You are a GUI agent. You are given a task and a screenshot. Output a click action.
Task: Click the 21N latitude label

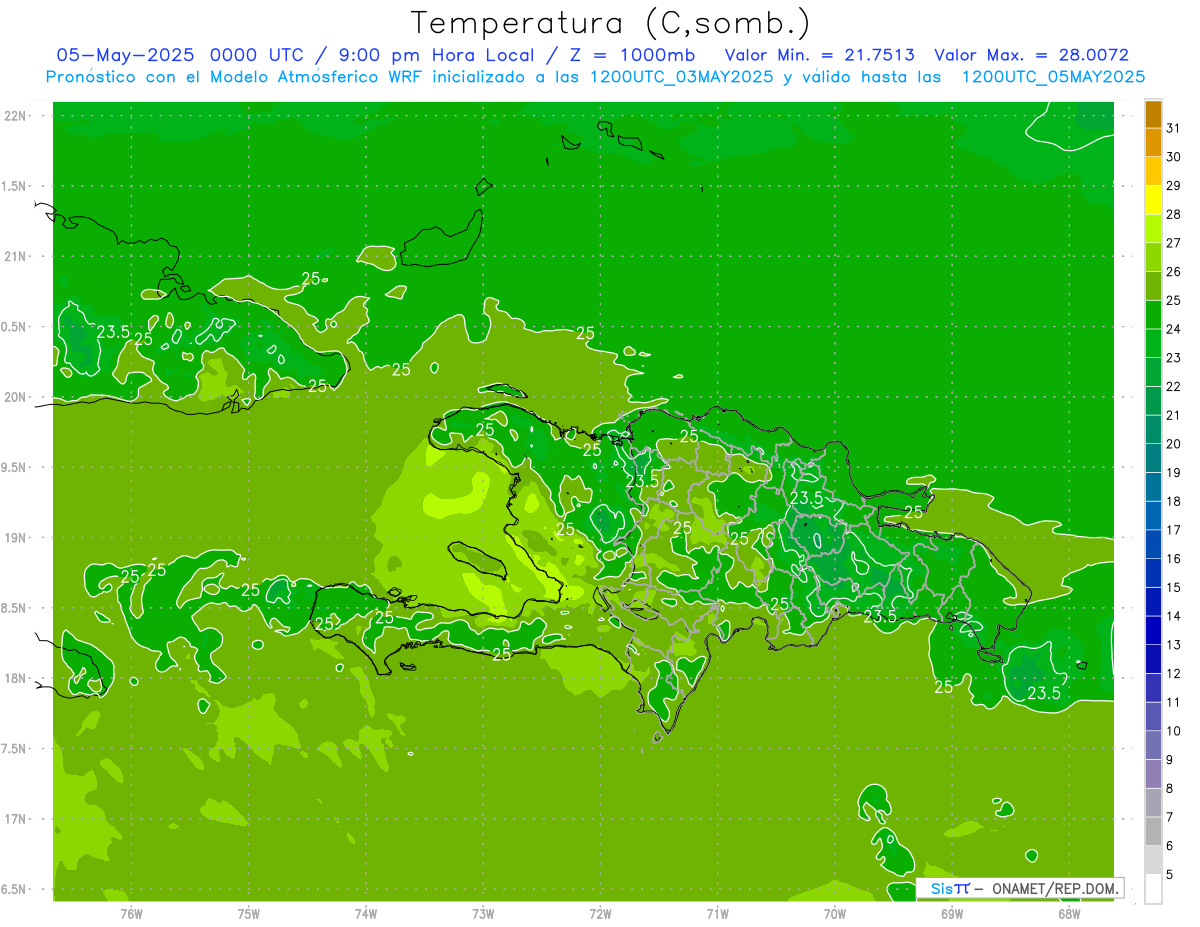pyautogui.click(x=15, y=256)
